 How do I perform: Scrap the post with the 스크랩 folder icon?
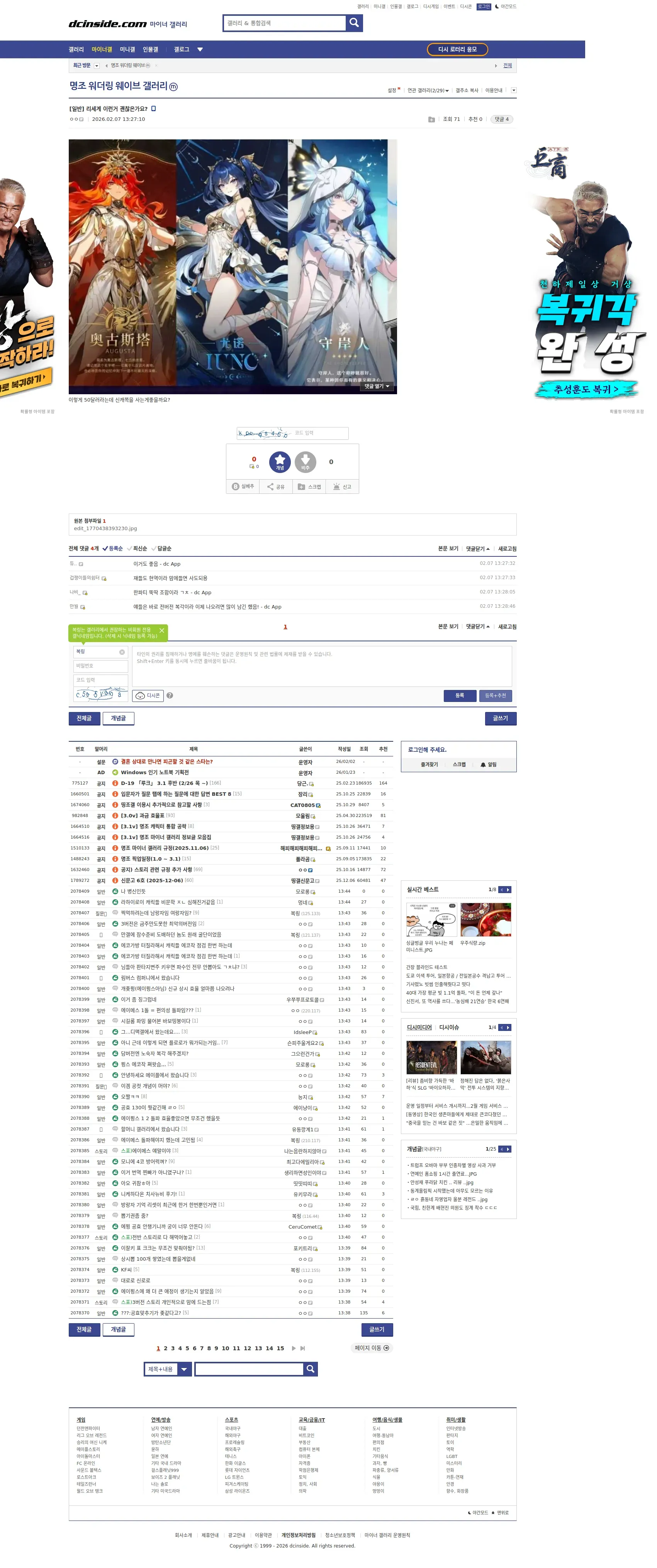(x=309, y=487)
